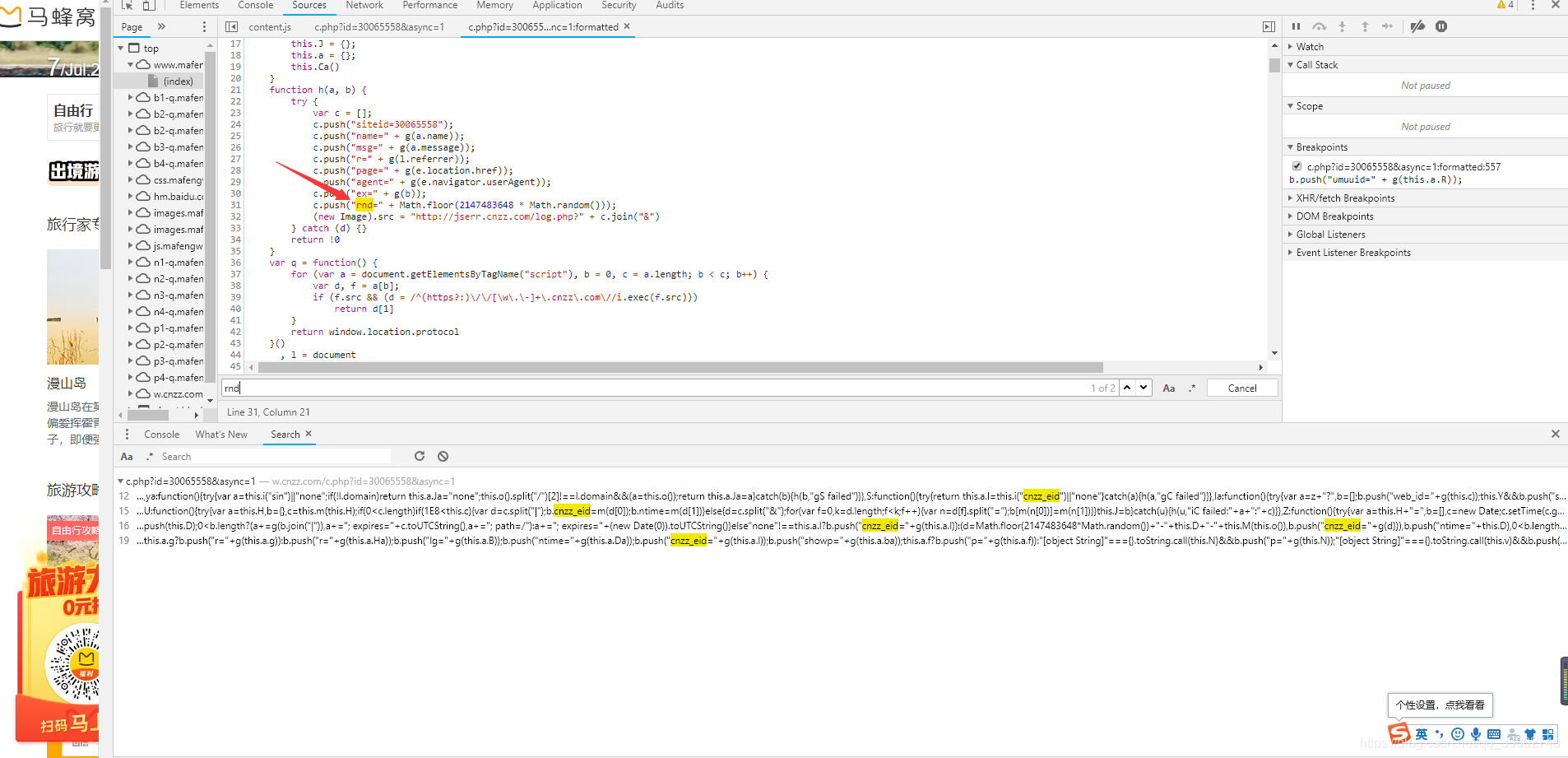
Task: Open the Application tab
Action: (557, 5)
